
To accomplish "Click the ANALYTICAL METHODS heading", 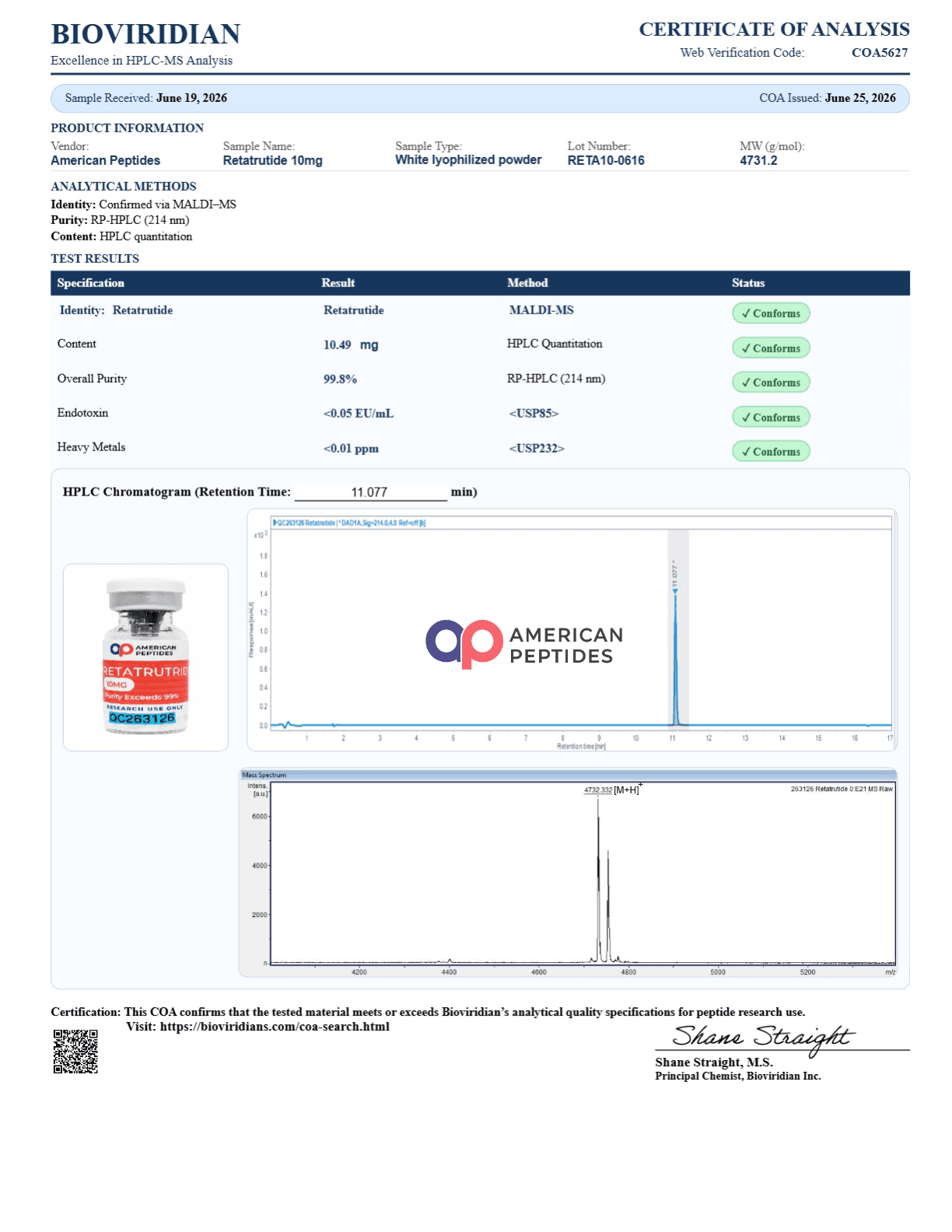I will click(124, 187).
